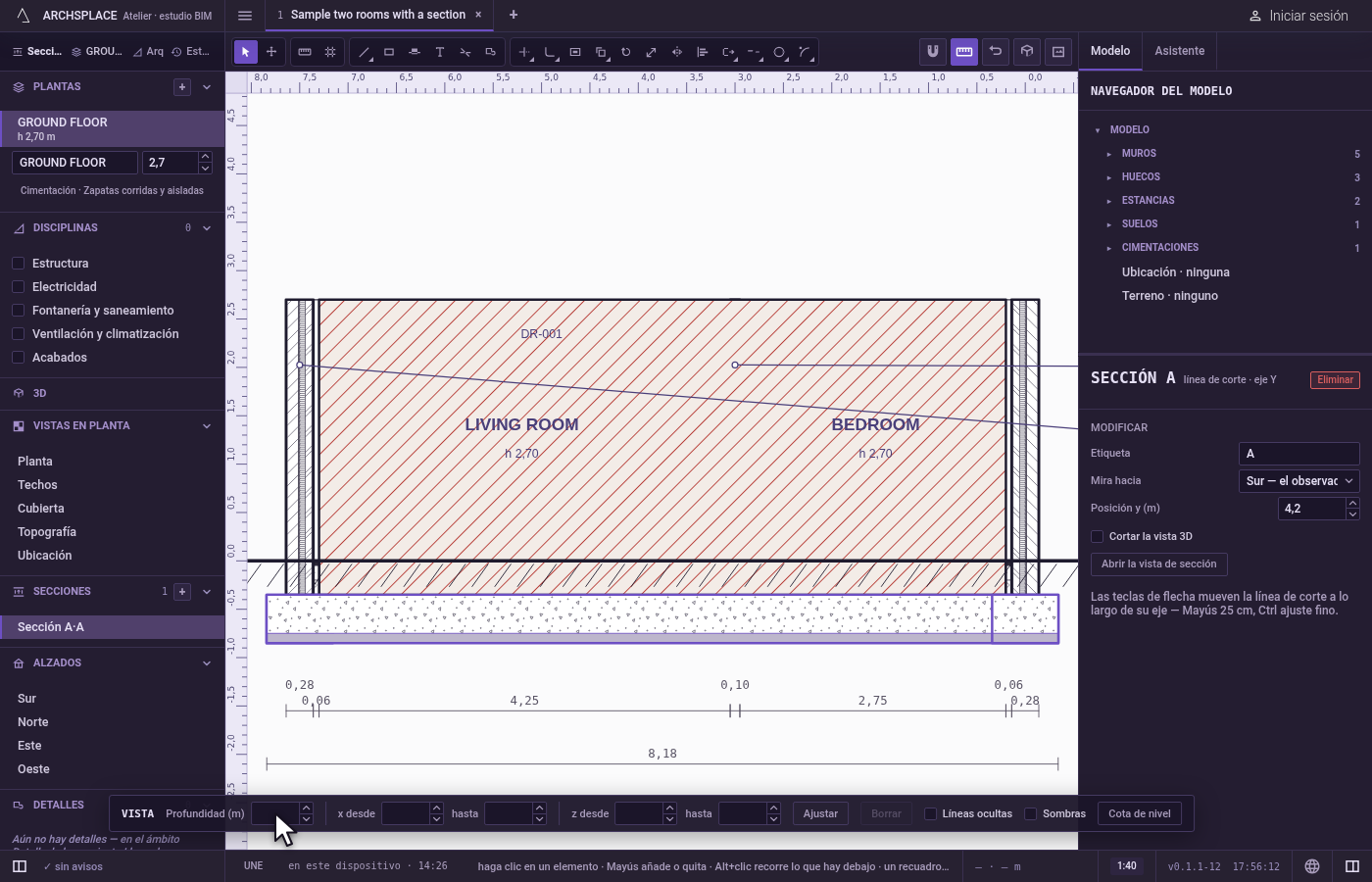This screenshot has width=1372, height=882.
Task: Click the Etiqueta input field
Action: coord(1299,454)
